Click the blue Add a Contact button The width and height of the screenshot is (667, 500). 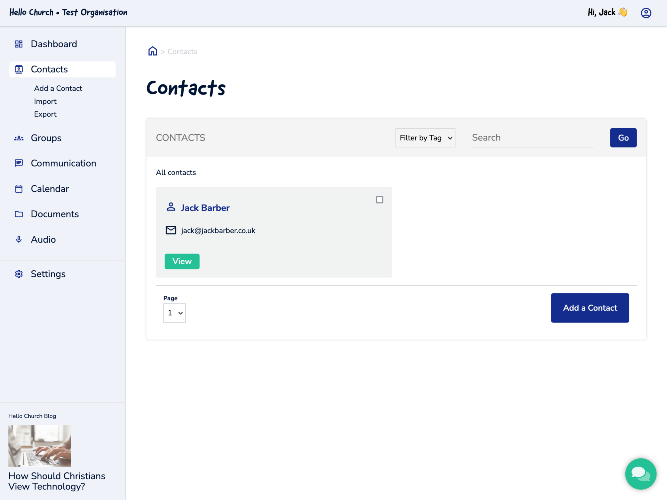590,308
